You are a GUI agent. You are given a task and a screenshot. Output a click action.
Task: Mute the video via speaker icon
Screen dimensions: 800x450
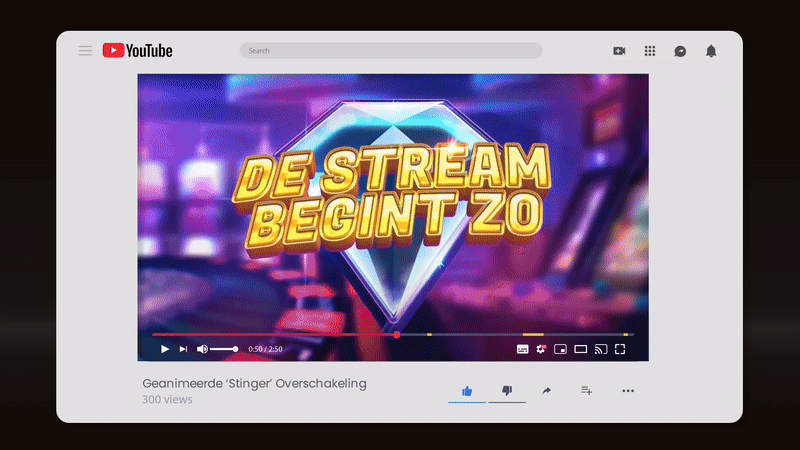[x=202, y=349]
